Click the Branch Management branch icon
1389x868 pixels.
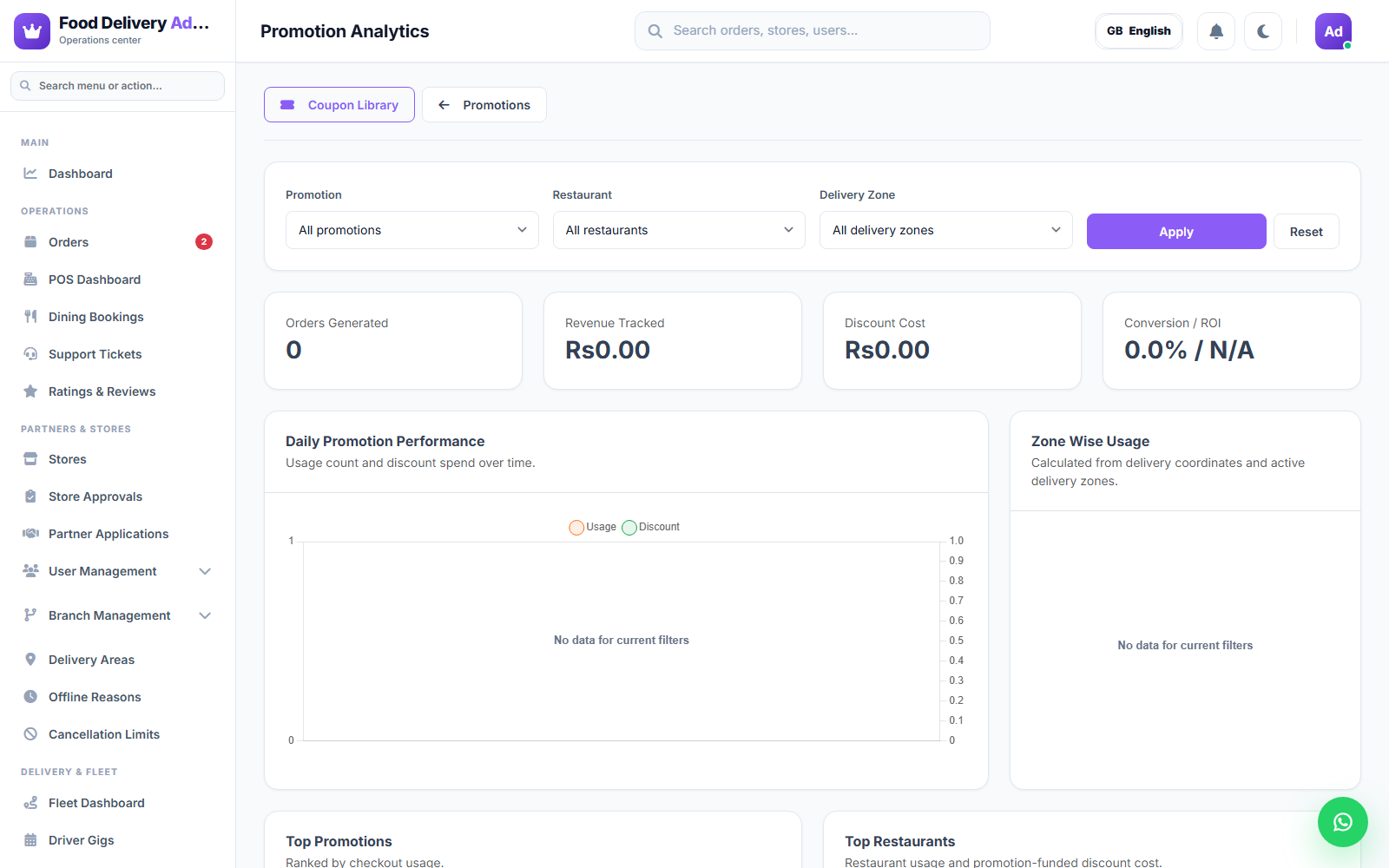pyautogui.click(x=30, y=615)
